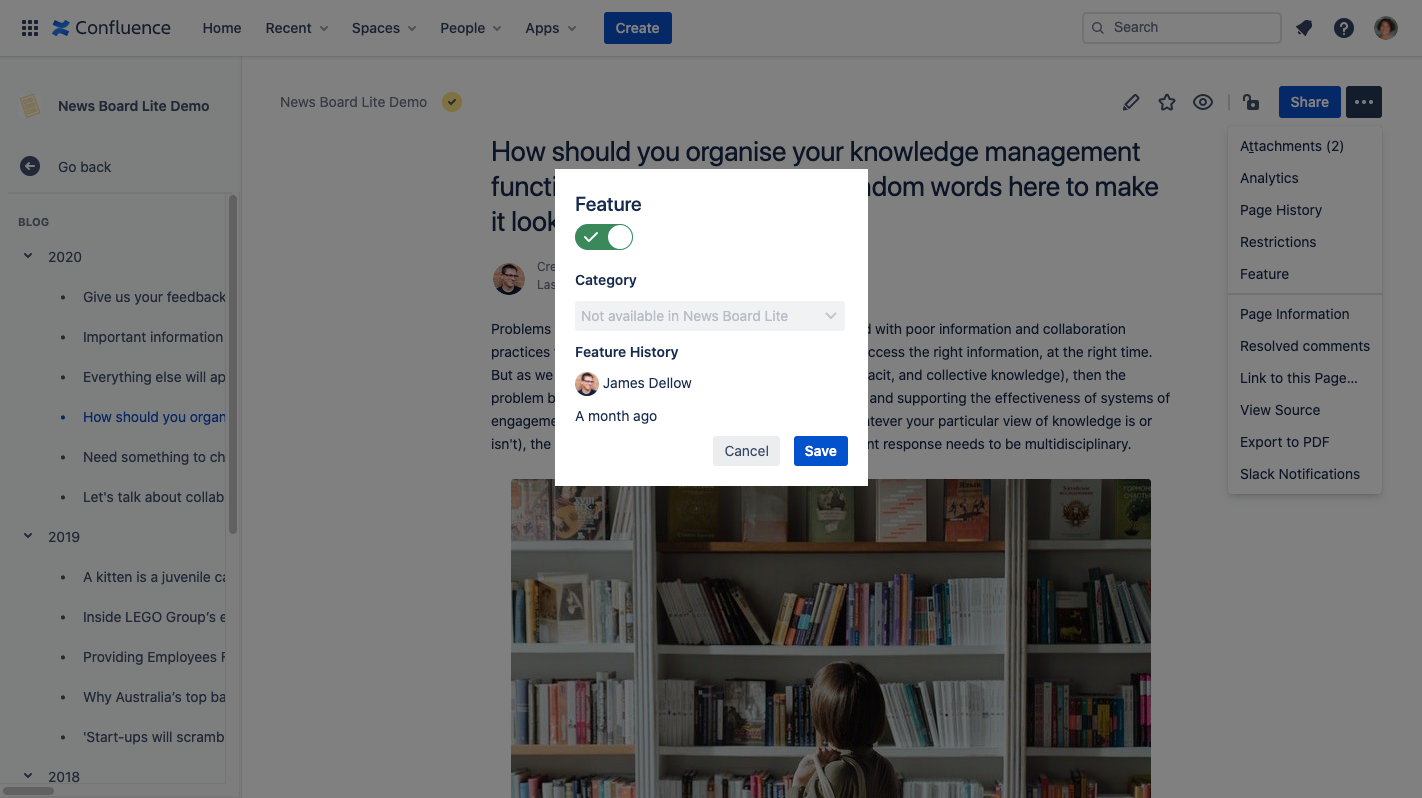Open the Home navigation item
The width and height of the screenshot is (1422, 798).
click(222, 28)
